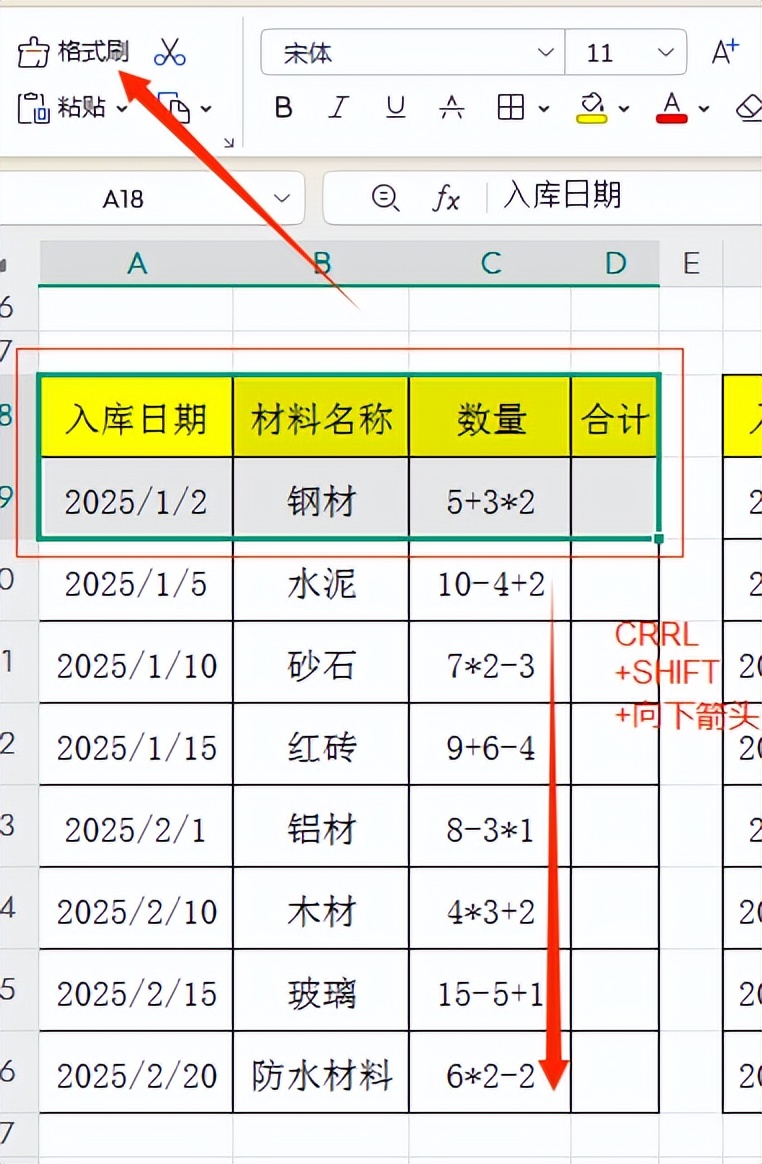Screen dimensions: 762x1164
Task: Select header cell 材料名称
Action: pos(321,417)
